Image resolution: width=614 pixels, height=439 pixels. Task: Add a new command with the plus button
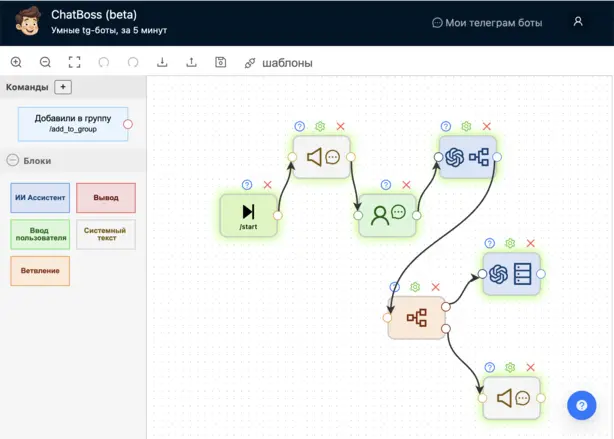pyautogui.click(x=63, y=87)
